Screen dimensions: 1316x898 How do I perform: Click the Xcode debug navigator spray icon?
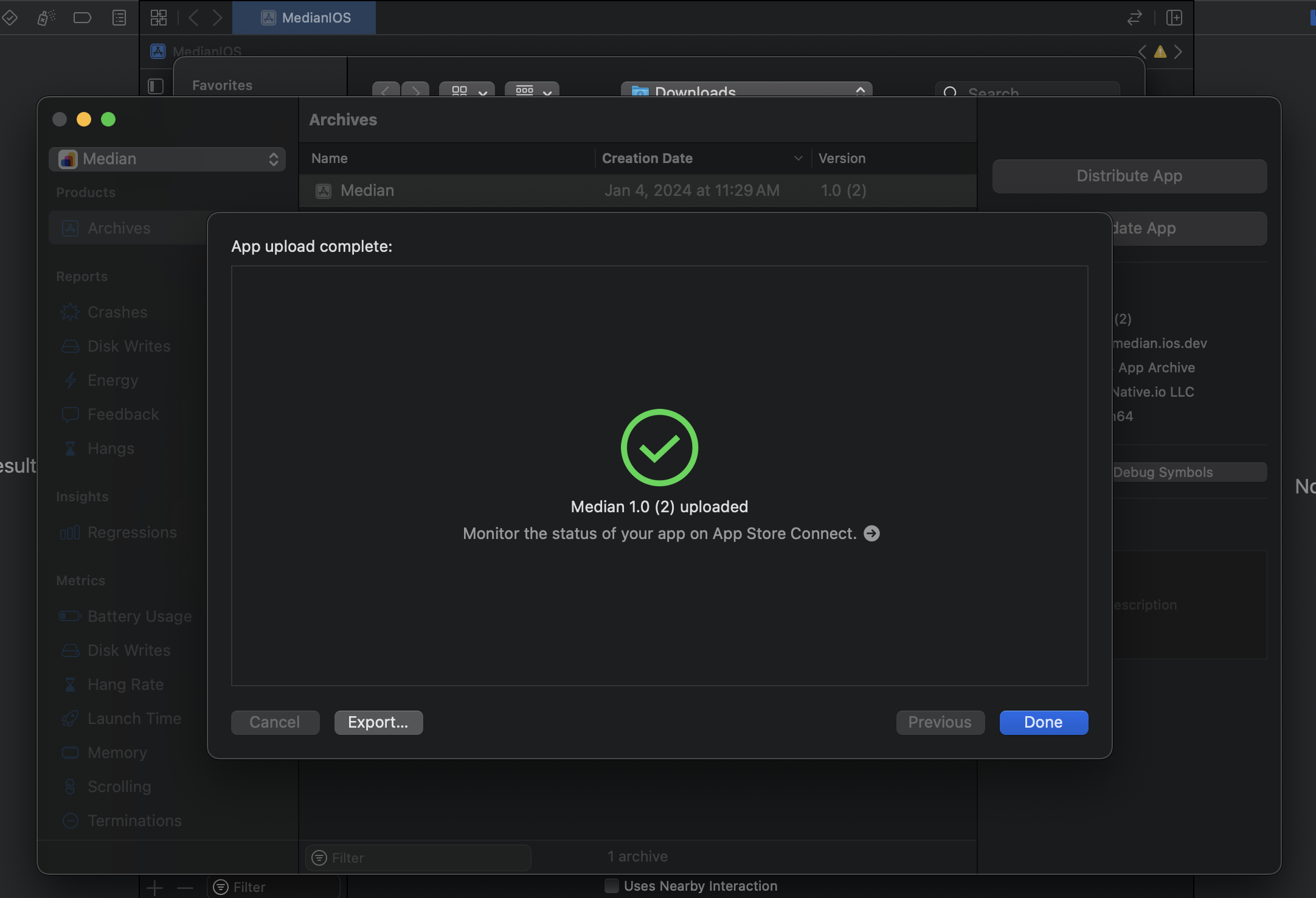(x=46, y=18)
